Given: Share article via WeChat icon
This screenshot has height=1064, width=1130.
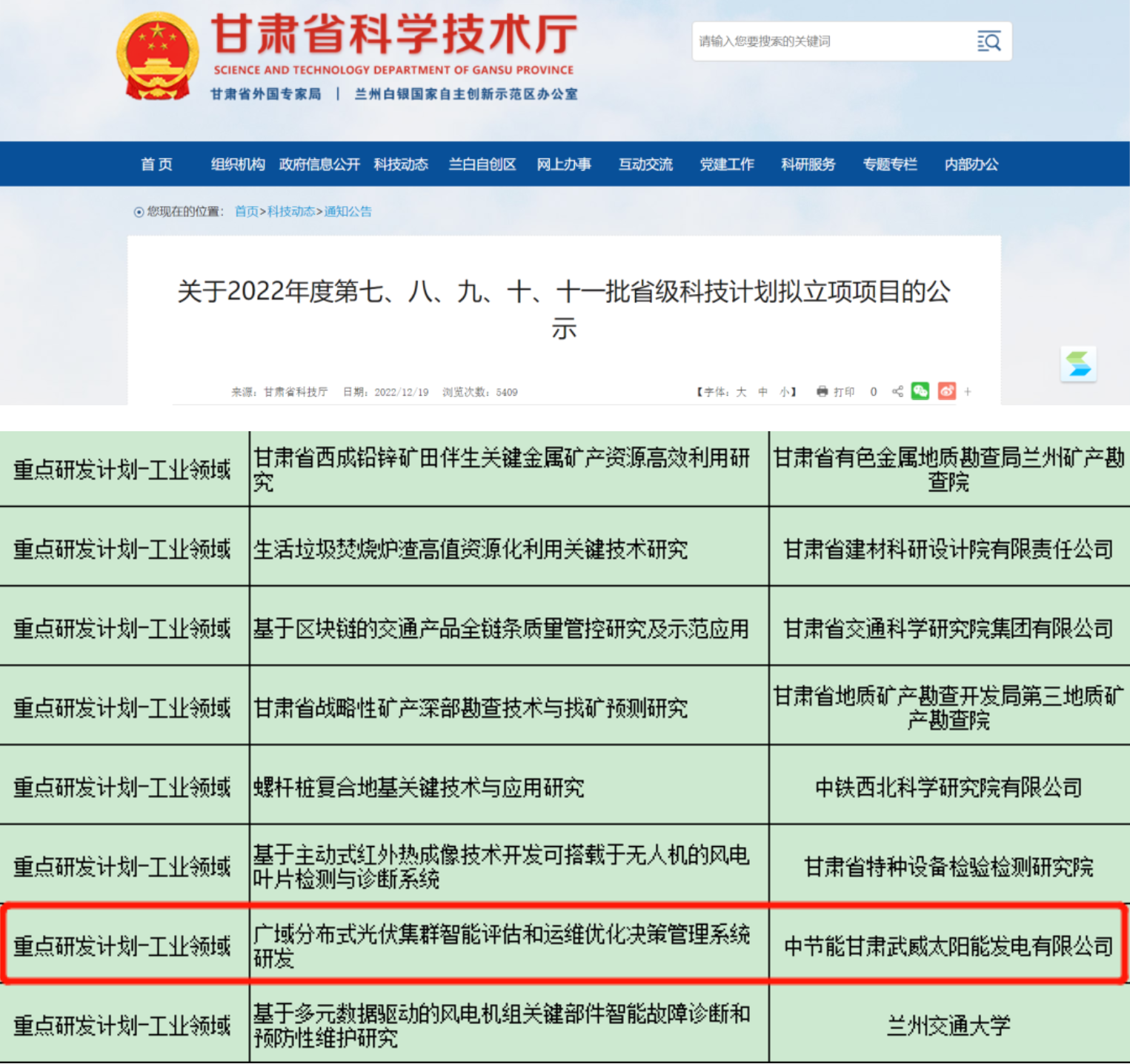Looking at the screenshot, I should click(920, 391).
